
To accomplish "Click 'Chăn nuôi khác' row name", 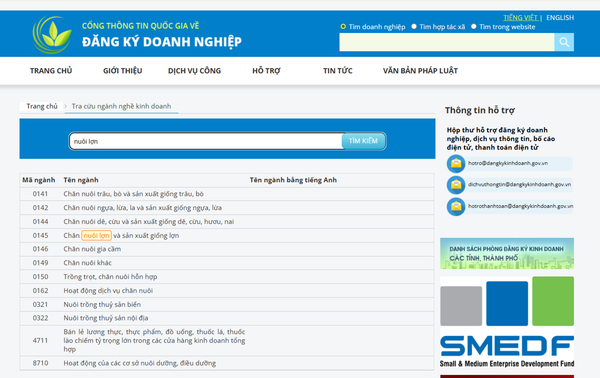I will click(88, 263).
